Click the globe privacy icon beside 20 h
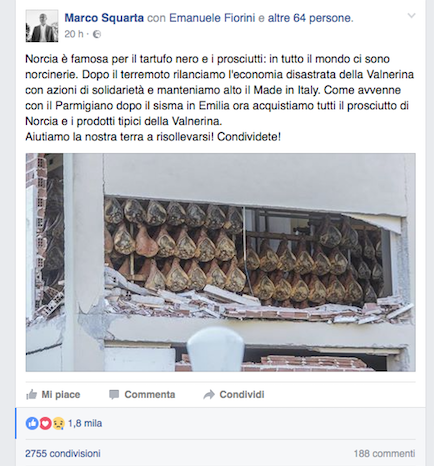434x466 pixels. click(x=97, y=34)
